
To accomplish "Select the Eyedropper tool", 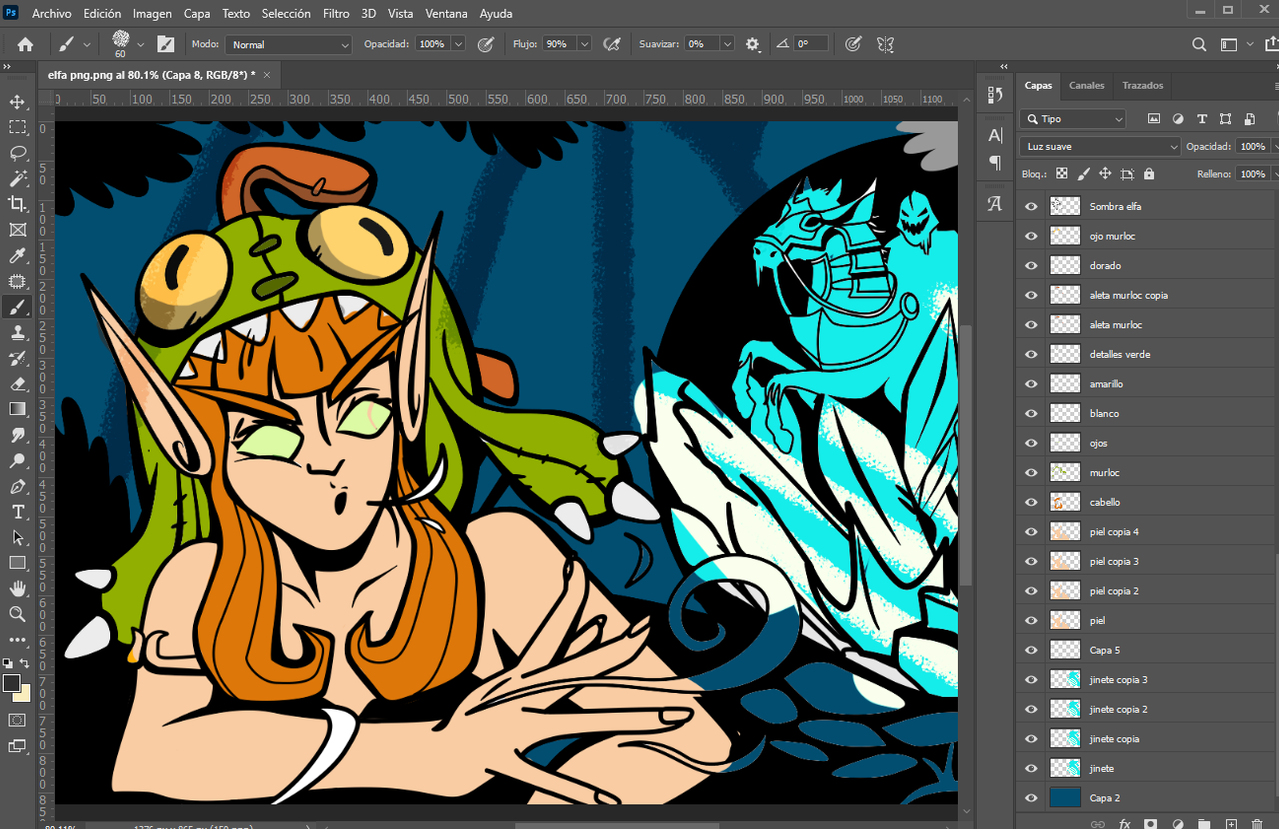I will pos(17,256).
